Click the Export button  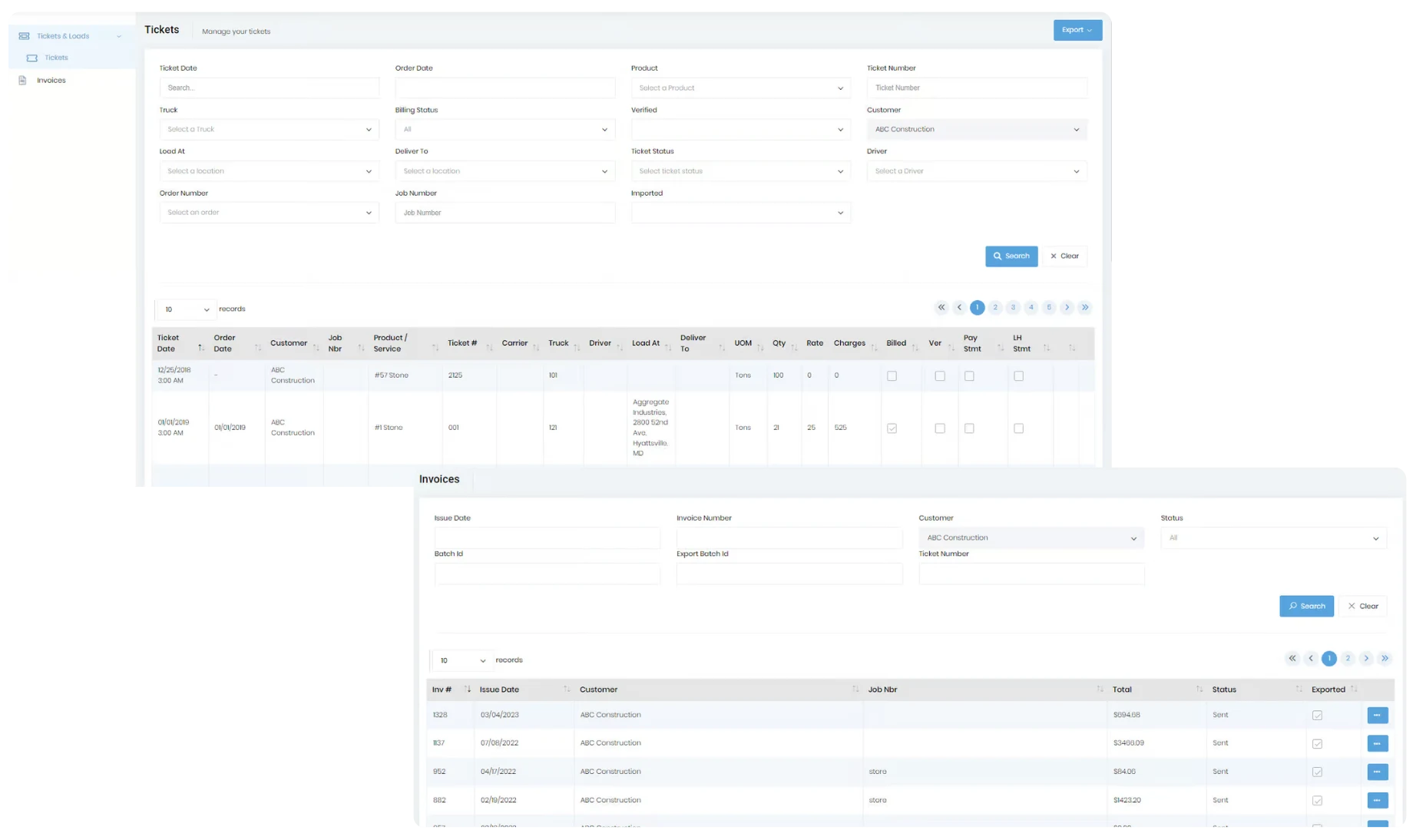[1077, 30]
